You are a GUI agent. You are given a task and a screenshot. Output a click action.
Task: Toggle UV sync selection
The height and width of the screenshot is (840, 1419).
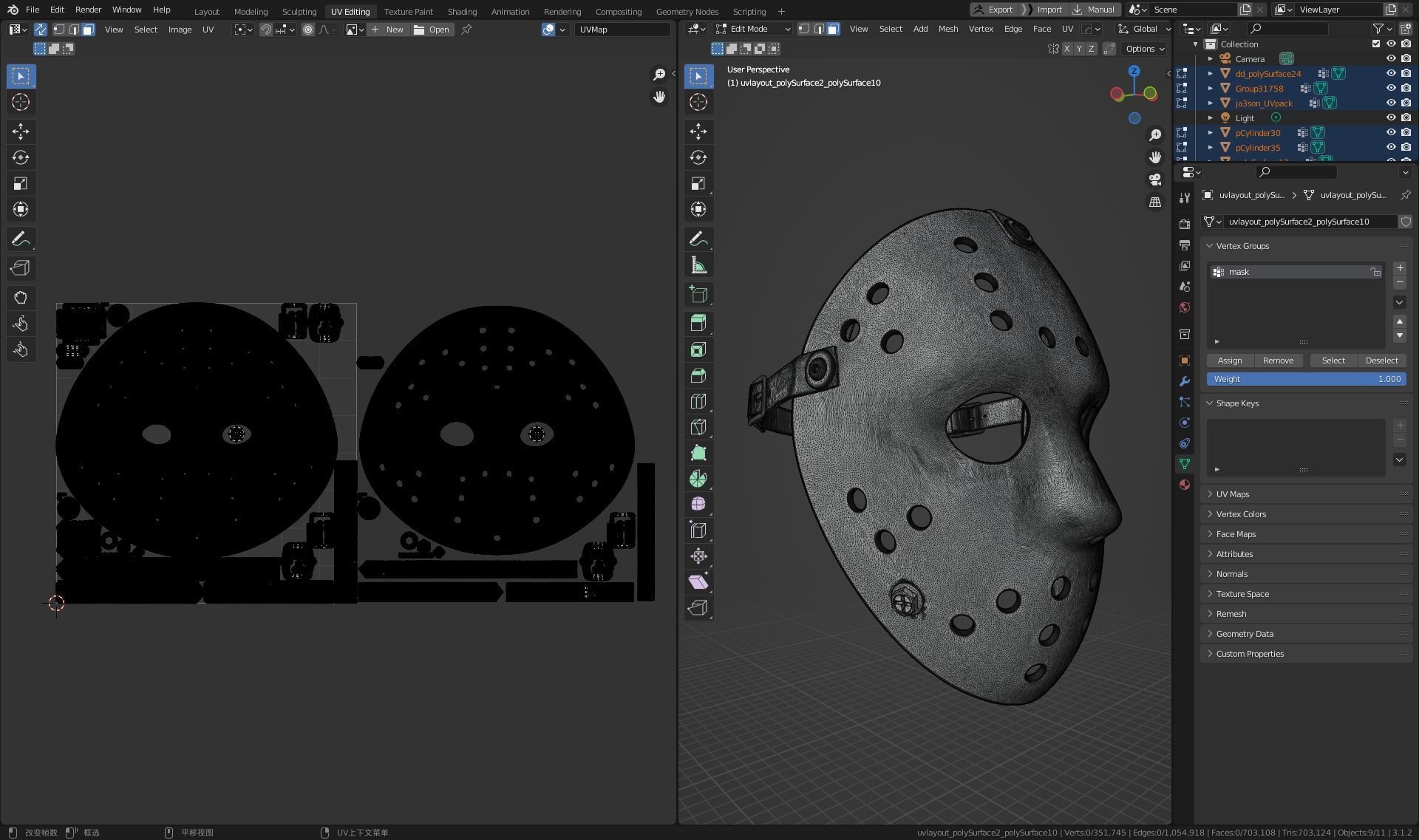[40, 30]
